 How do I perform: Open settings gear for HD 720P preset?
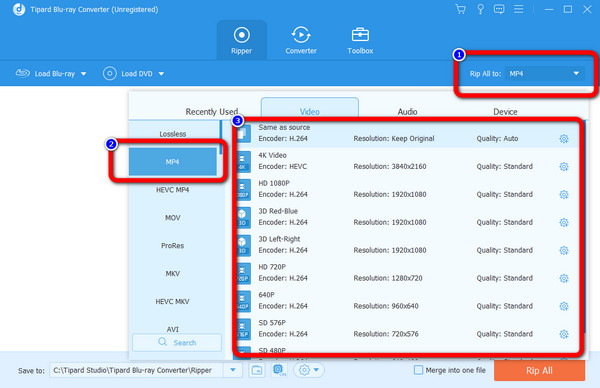(x=564, y=278)
